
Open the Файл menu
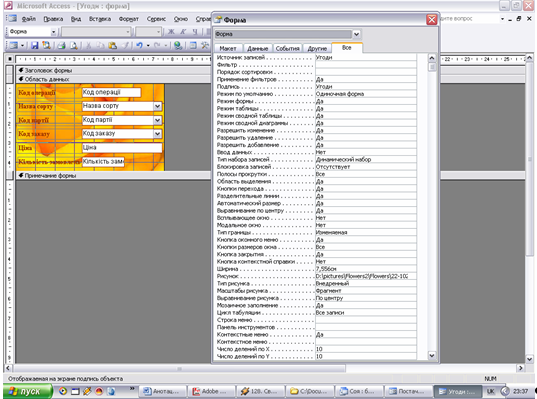pyautogui.click(x=29, y=19)
